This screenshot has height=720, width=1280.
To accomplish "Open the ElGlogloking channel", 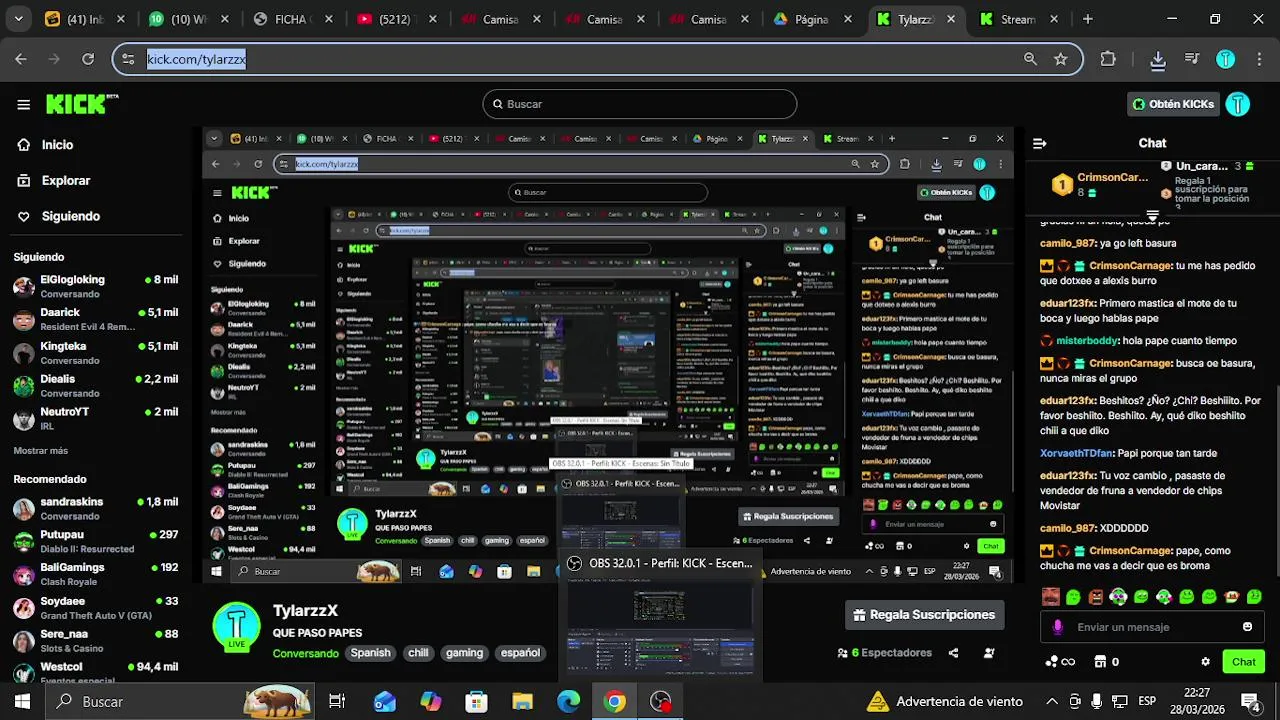I will [95, 287].
